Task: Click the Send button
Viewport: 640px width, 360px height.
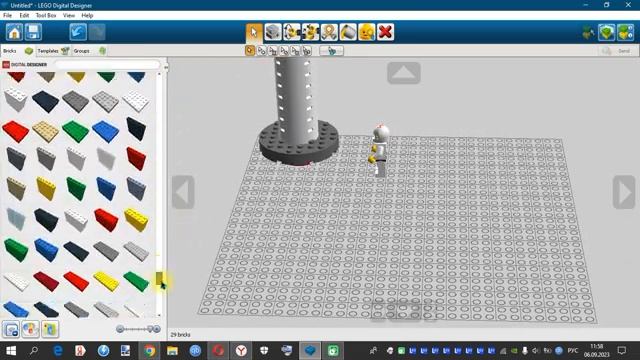Action: coord(617,51)
